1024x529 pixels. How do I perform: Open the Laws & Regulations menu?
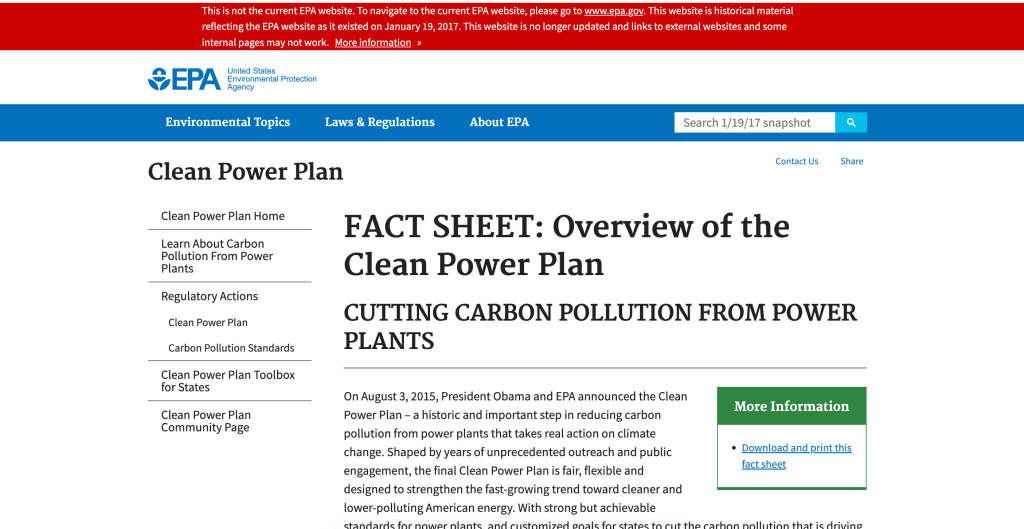[379, 122]
